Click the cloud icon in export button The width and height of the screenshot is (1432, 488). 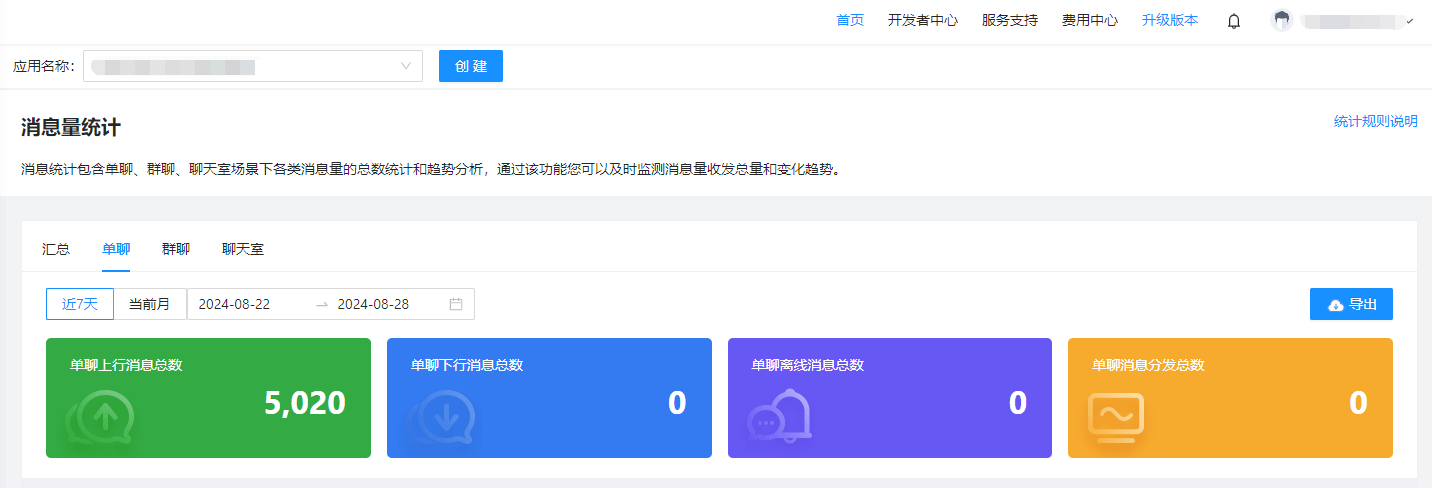point(1335,305)
